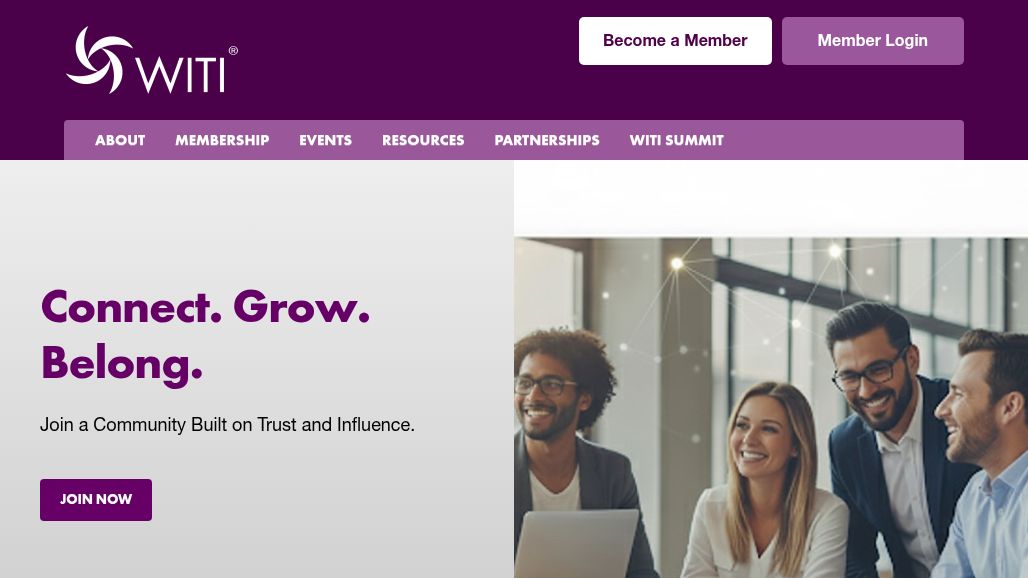This screenshot has height=578, width=1028.
Task: Click the laptop in the hero photo
Action: pos(577,544)
